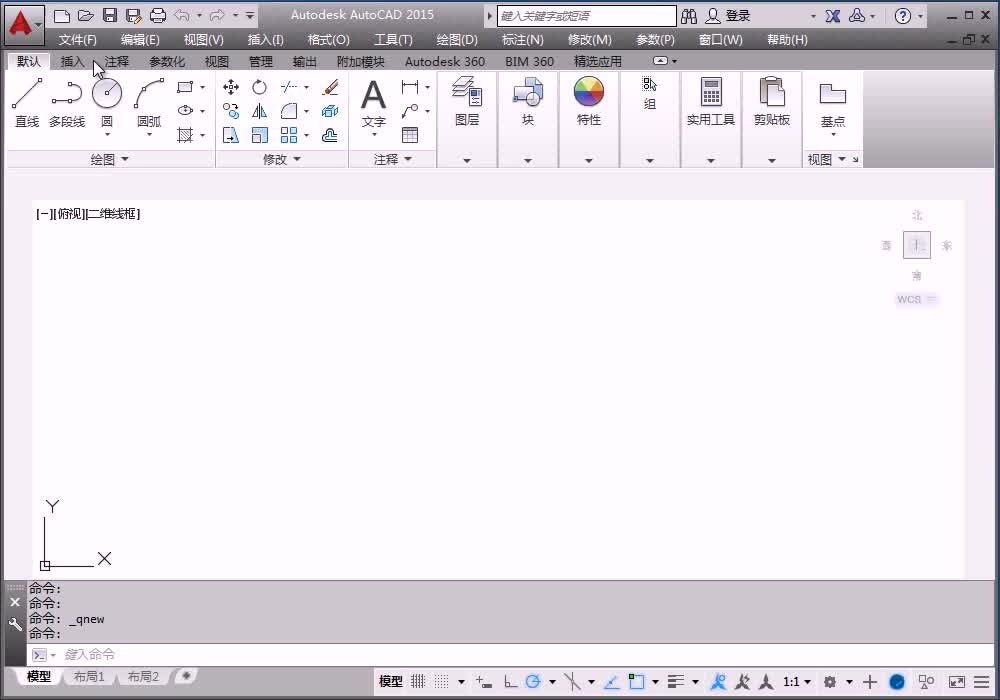Select the Fillet tool icon
Viewport: 1000px width, 700px height.
click(289, 111)
